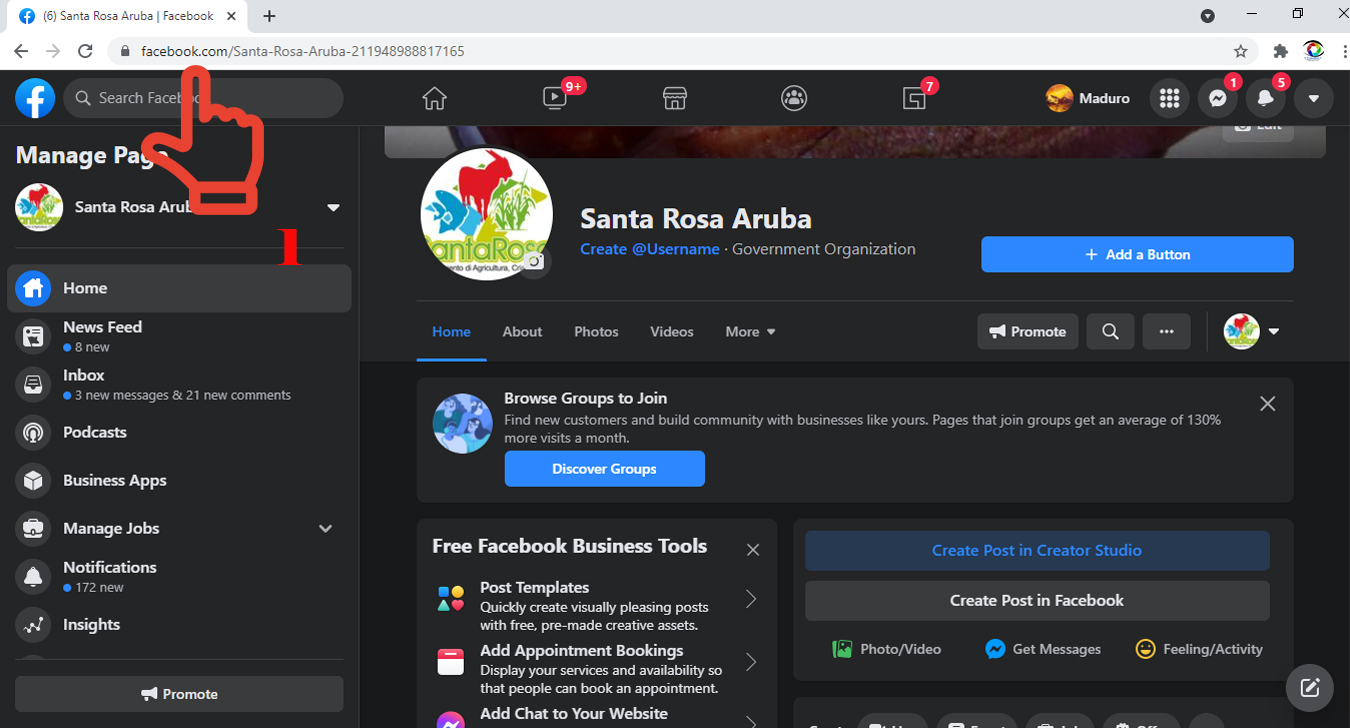This screenshot has width=1350, height=728.
Task: Collapse the Manage Jobs section
Action: coord(325,528)
